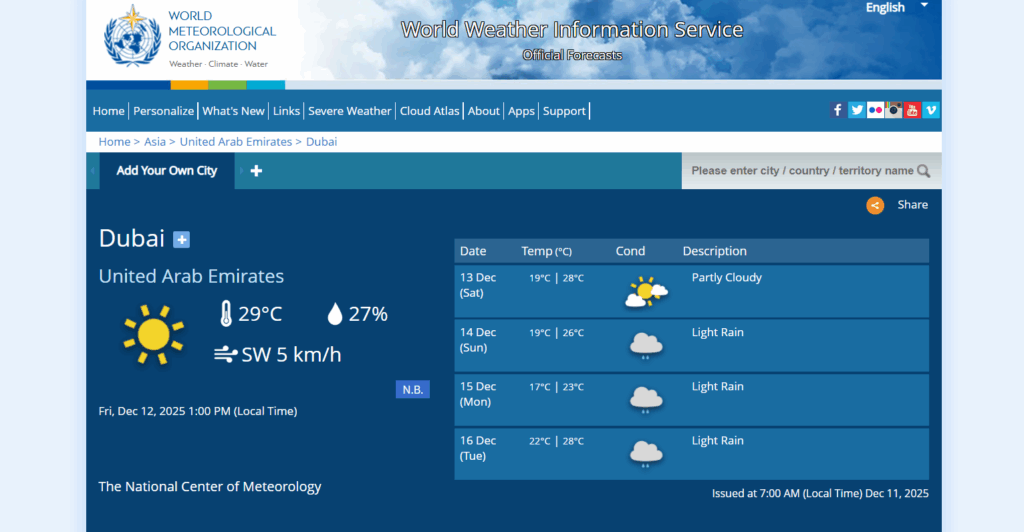
Task: Click the Fri, Dec 12, 2025 local time text
Action: coord(198,411)
